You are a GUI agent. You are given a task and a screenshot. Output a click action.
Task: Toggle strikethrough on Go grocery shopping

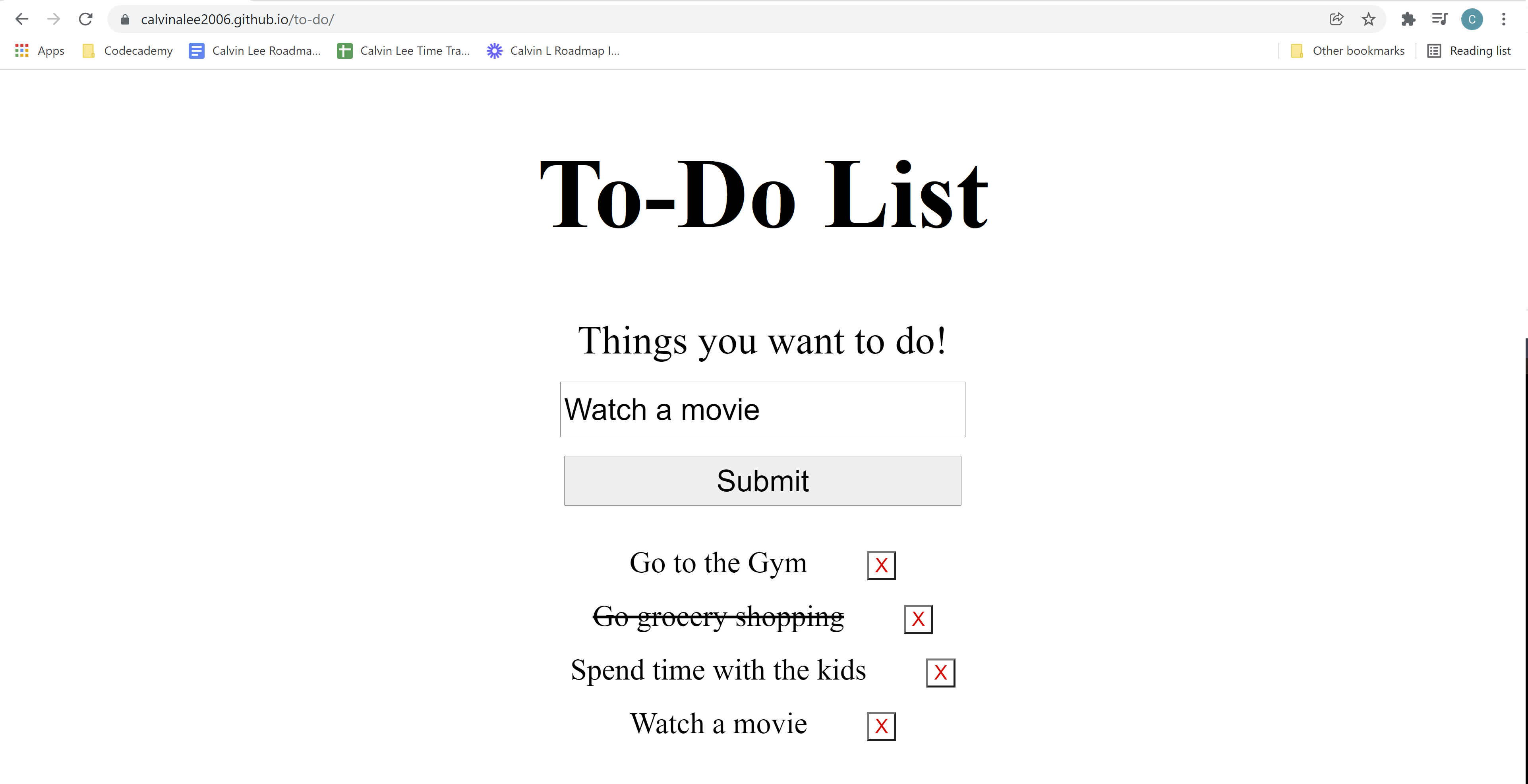click(718, 617)
